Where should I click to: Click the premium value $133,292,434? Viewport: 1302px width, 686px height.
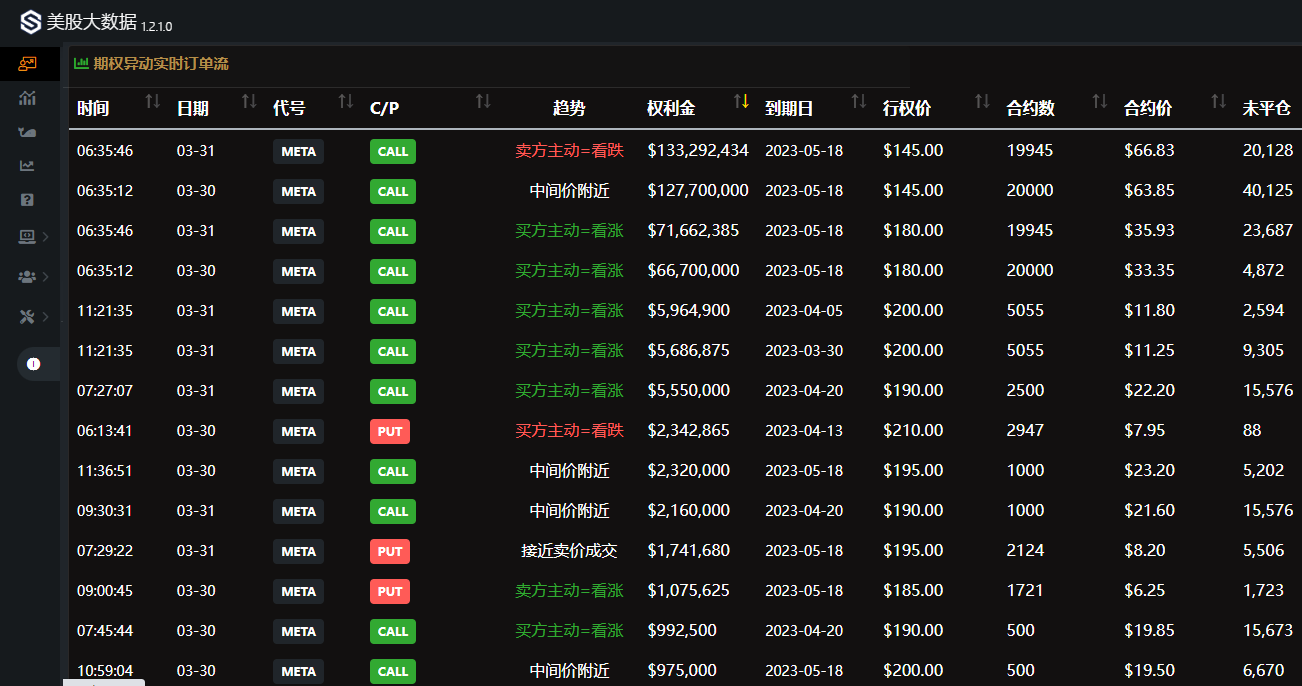(698, 151)
